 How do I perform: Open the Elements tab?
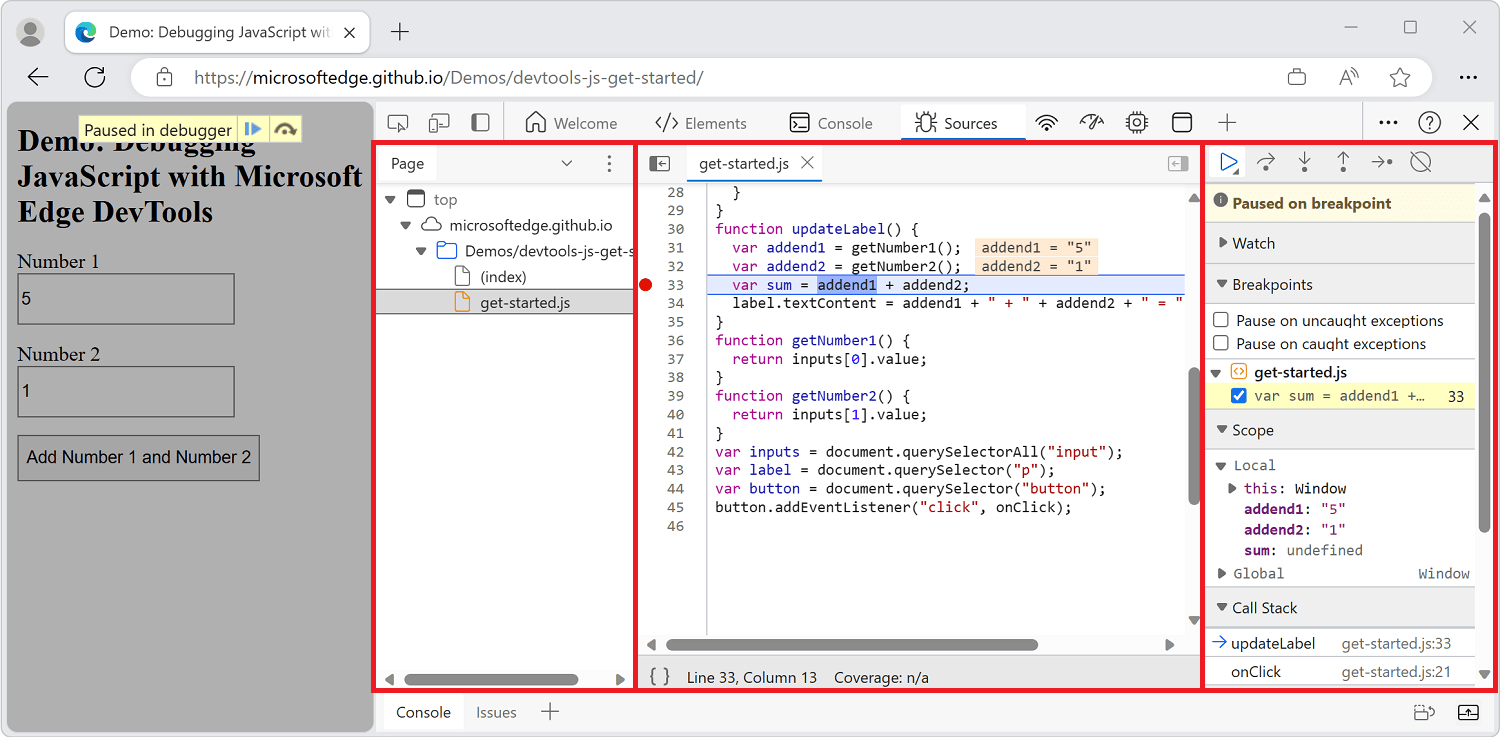(701, 123)
